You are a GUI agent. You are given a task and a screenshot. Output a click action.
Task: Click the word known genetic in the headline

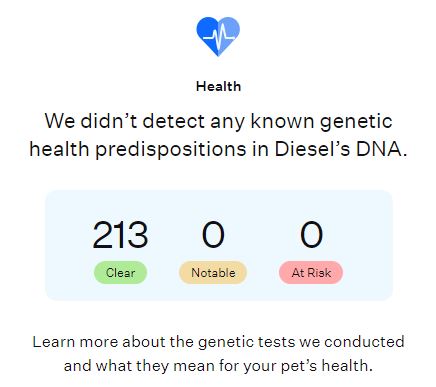[321, 121]
